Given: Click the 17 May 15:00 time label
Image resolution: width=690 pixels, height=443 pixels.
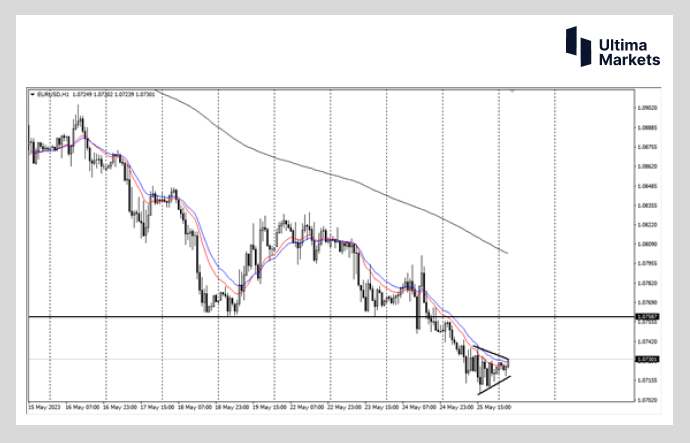Looking at the screenshot, I should (x=158, y=407).
